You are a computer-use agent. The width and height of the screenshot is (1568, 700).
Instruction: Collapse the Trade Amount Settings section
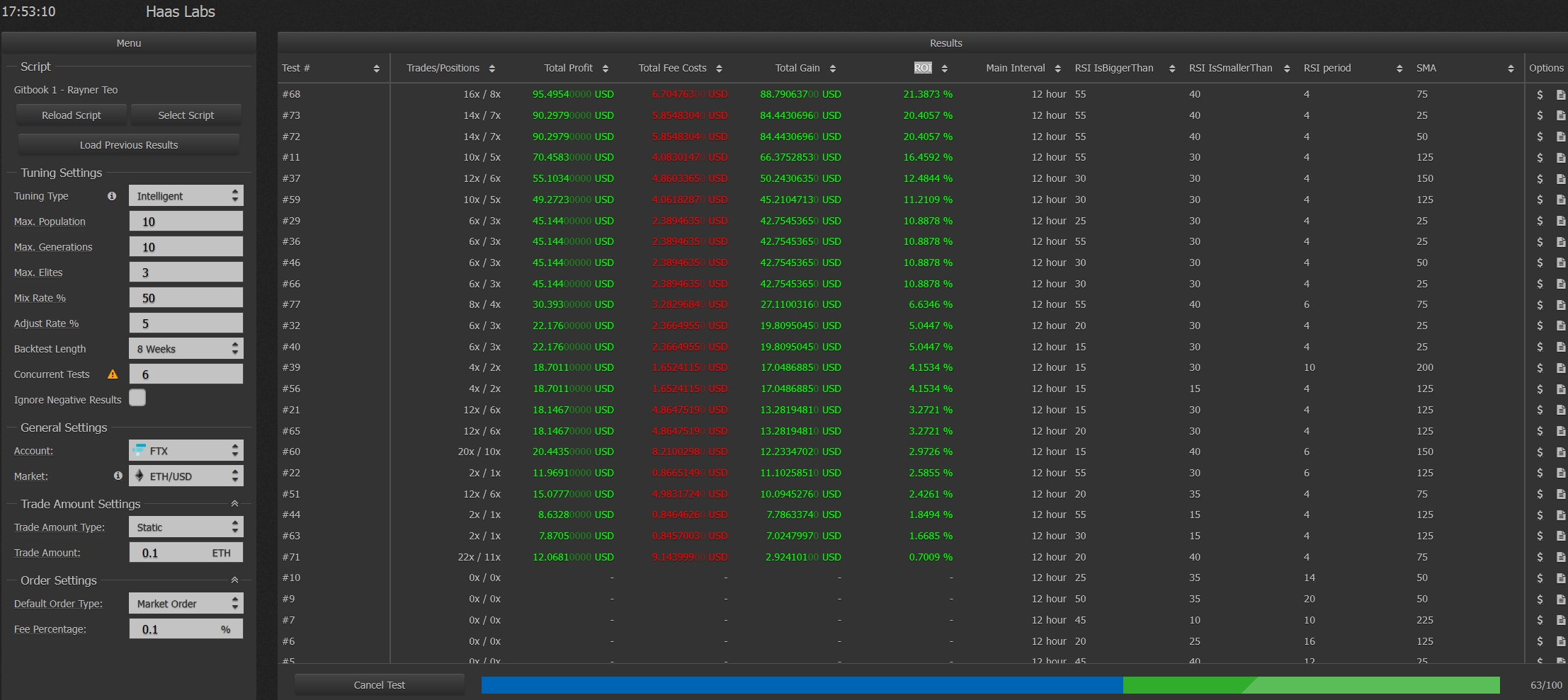[x=234, y=504]
